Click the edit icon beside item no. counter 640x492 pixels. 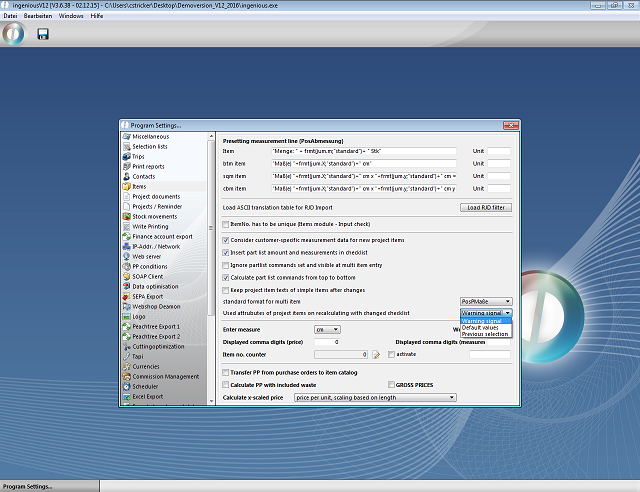click(x=377, y=354)
